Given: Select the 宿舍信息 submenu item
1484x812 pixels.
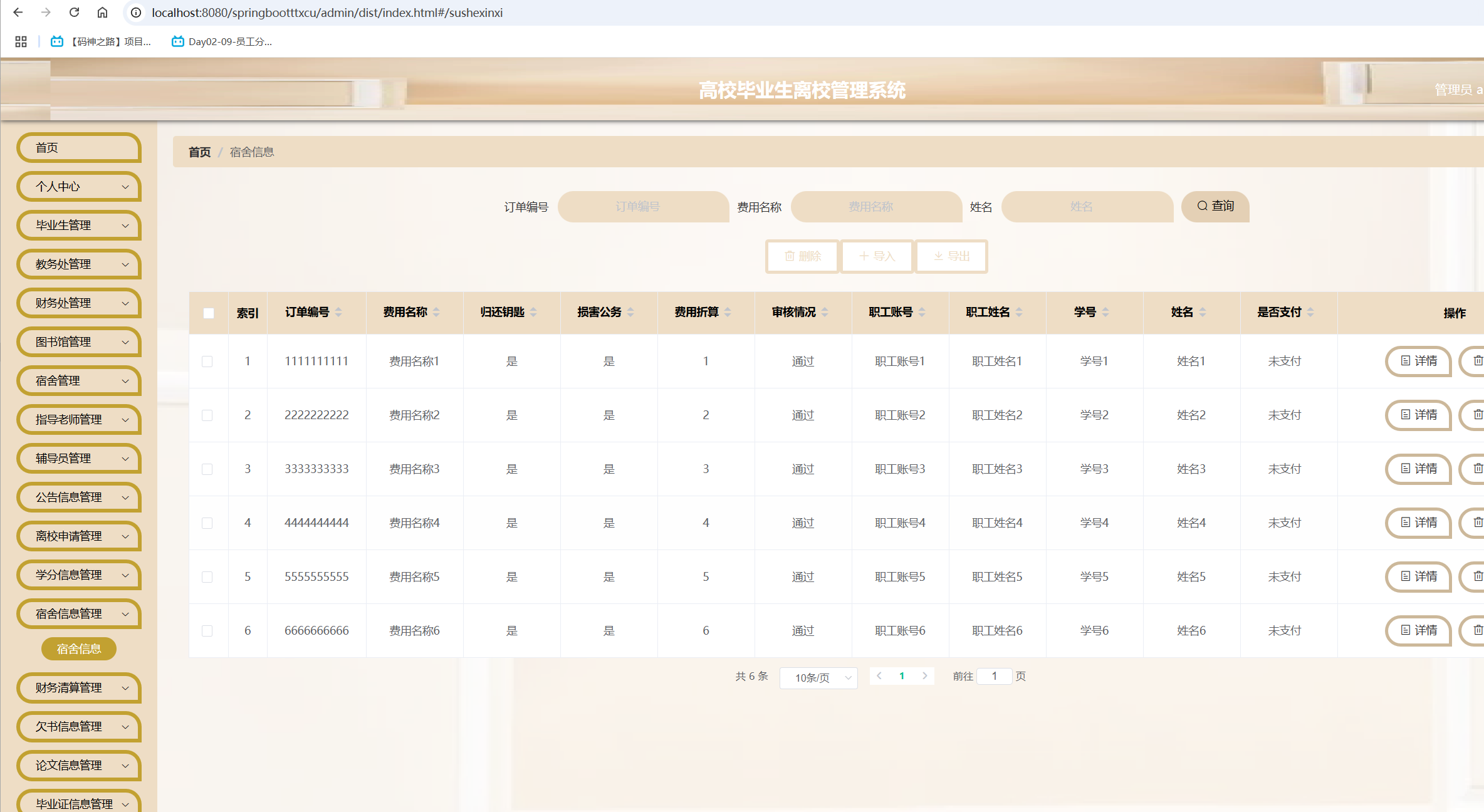Looking at the screenshot, I should click(x=79, y=649).
